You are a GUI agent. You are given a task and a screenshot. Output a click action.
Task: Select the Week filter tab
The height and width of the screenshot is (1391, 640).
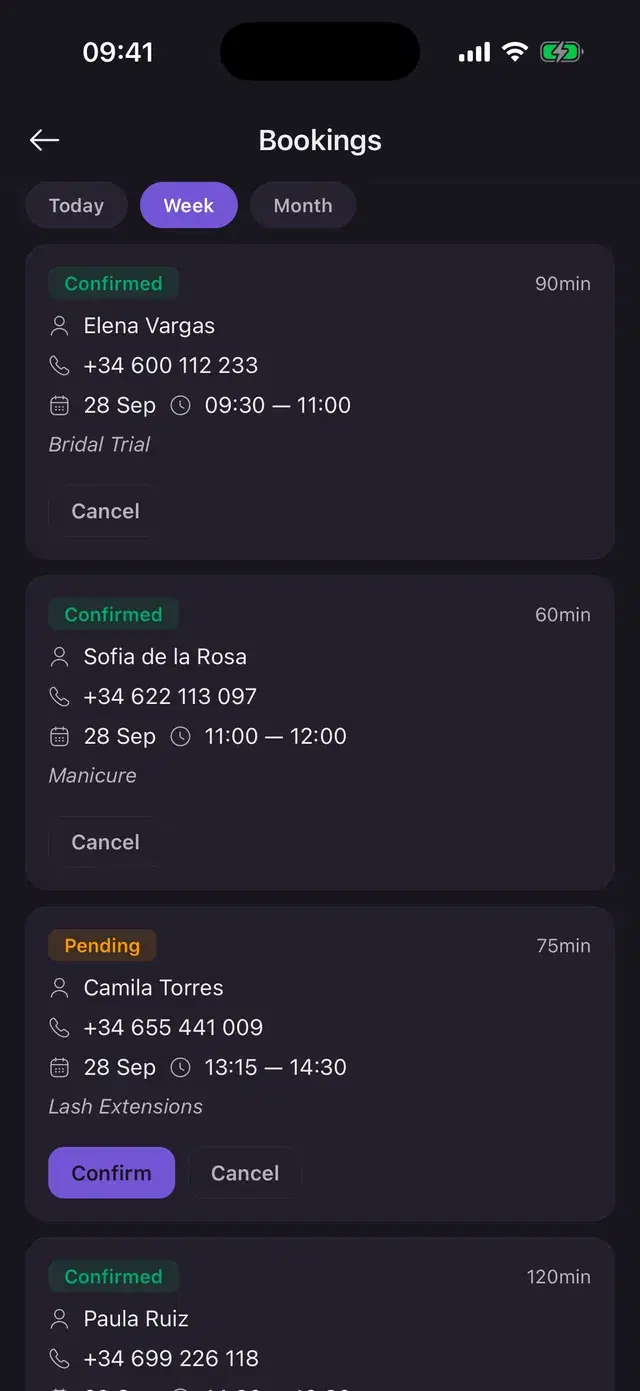(x=189, y=206)
